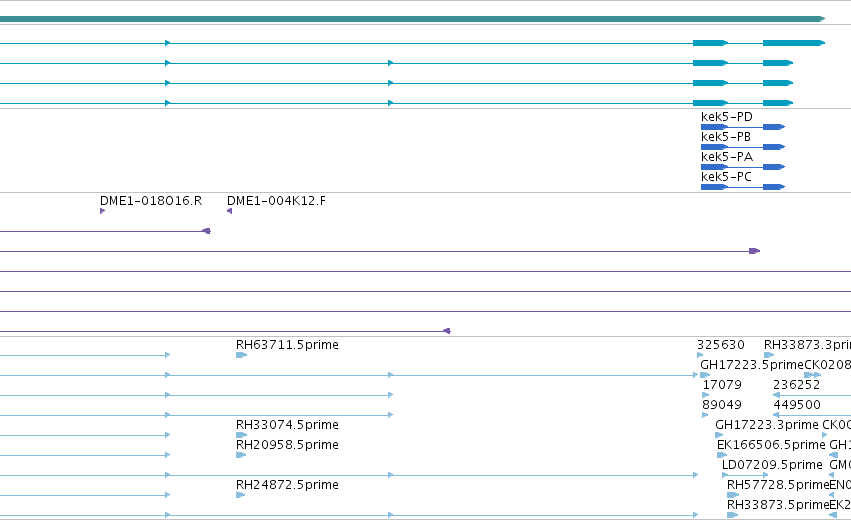The height and width of the screenshot is (520, 851).
Task: Click the LD07209.5prime label
Action: coord(772,465)
